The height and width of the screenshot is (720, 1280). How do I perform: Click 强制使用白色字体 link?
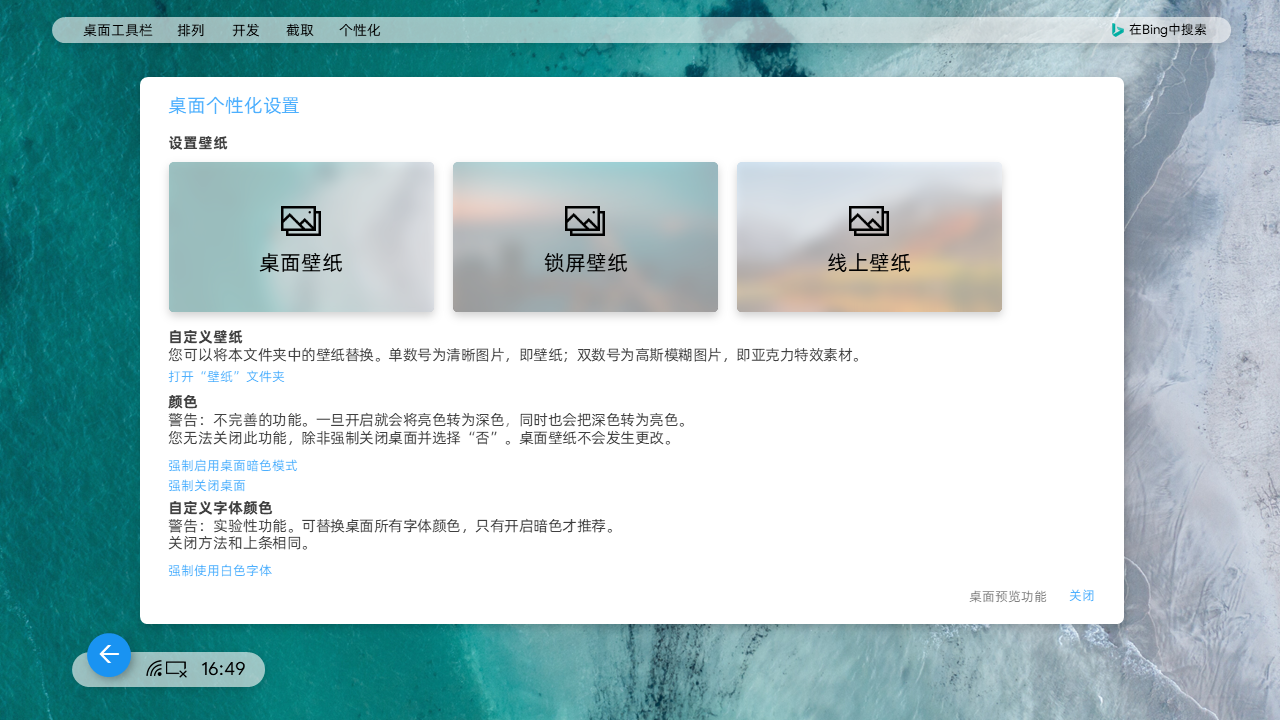pos(220,571)
